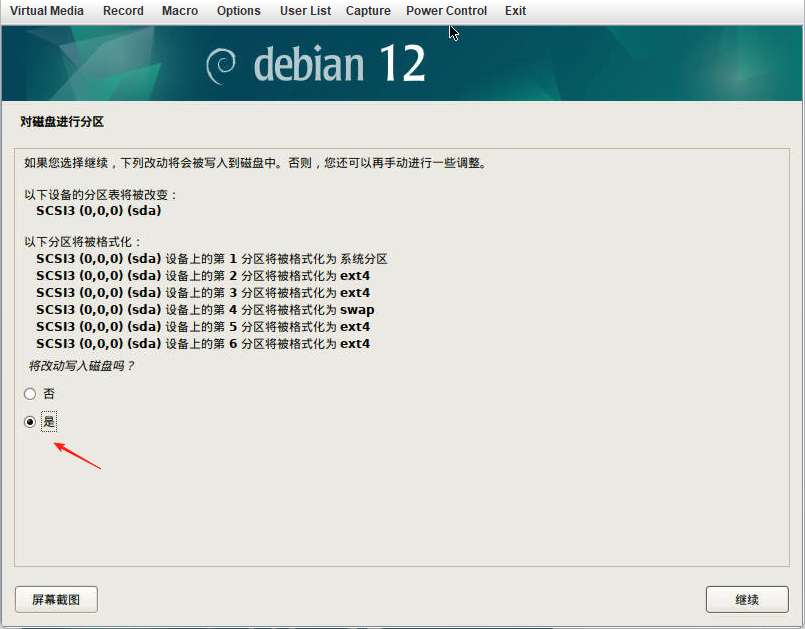Click the 以下设备的分区表将被改变 line
The image size is (805, 629).
101,195
